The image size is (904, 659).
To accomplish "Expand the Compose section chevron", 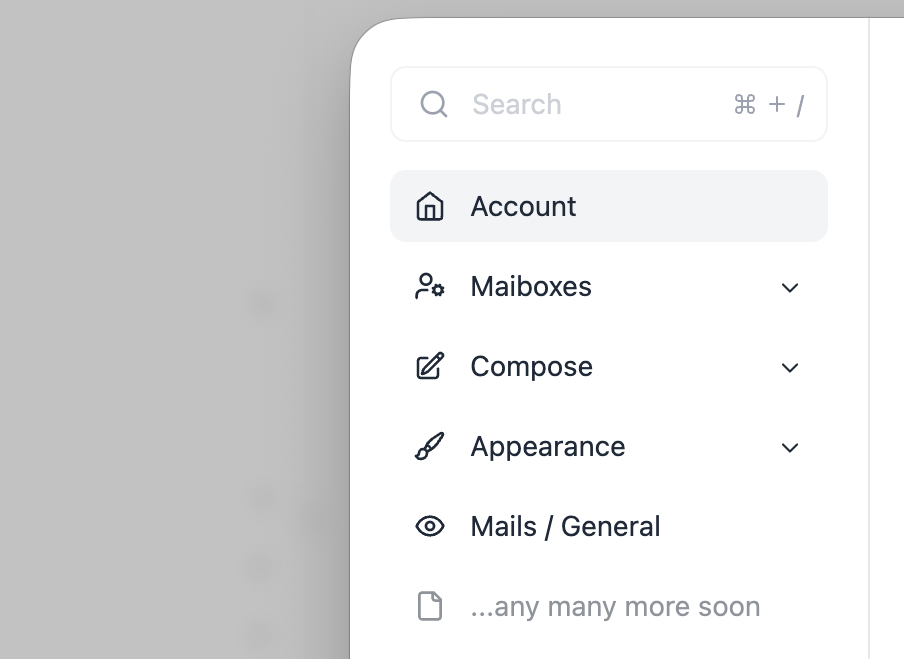I will pos(790,368).
